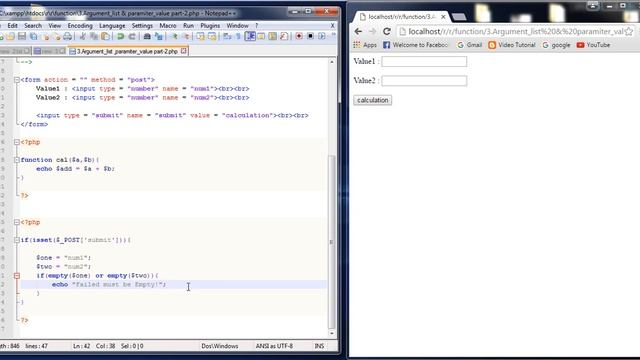This screenshot has height=360, width=640.
Task: Click Chrome's forward arrow
Action: 372,31
